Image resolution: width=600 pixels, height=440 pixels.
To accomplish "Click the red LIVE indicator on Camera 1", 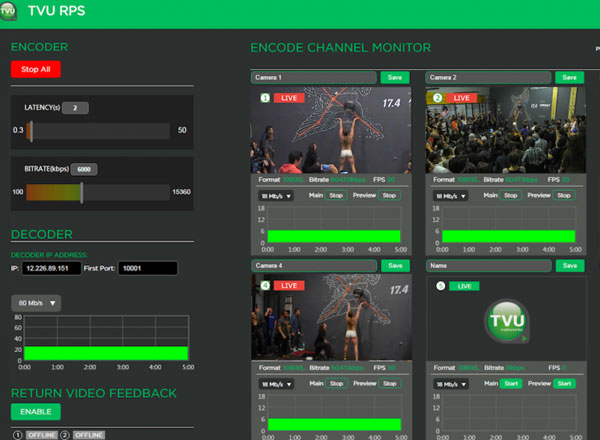I will (289, 98).
